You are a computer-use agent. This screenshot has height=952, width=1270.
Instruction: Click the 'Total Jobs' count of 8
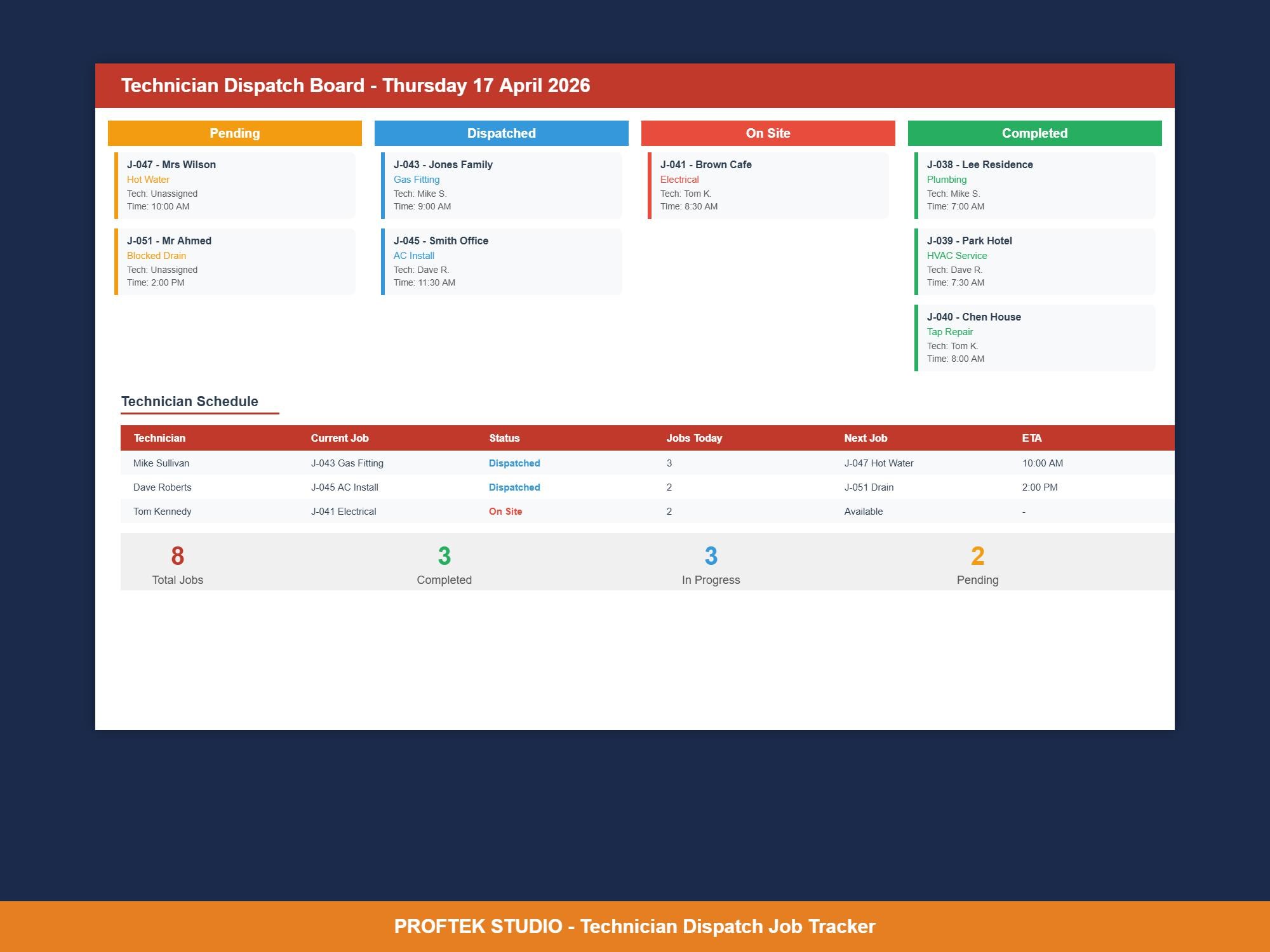(178, 556)
